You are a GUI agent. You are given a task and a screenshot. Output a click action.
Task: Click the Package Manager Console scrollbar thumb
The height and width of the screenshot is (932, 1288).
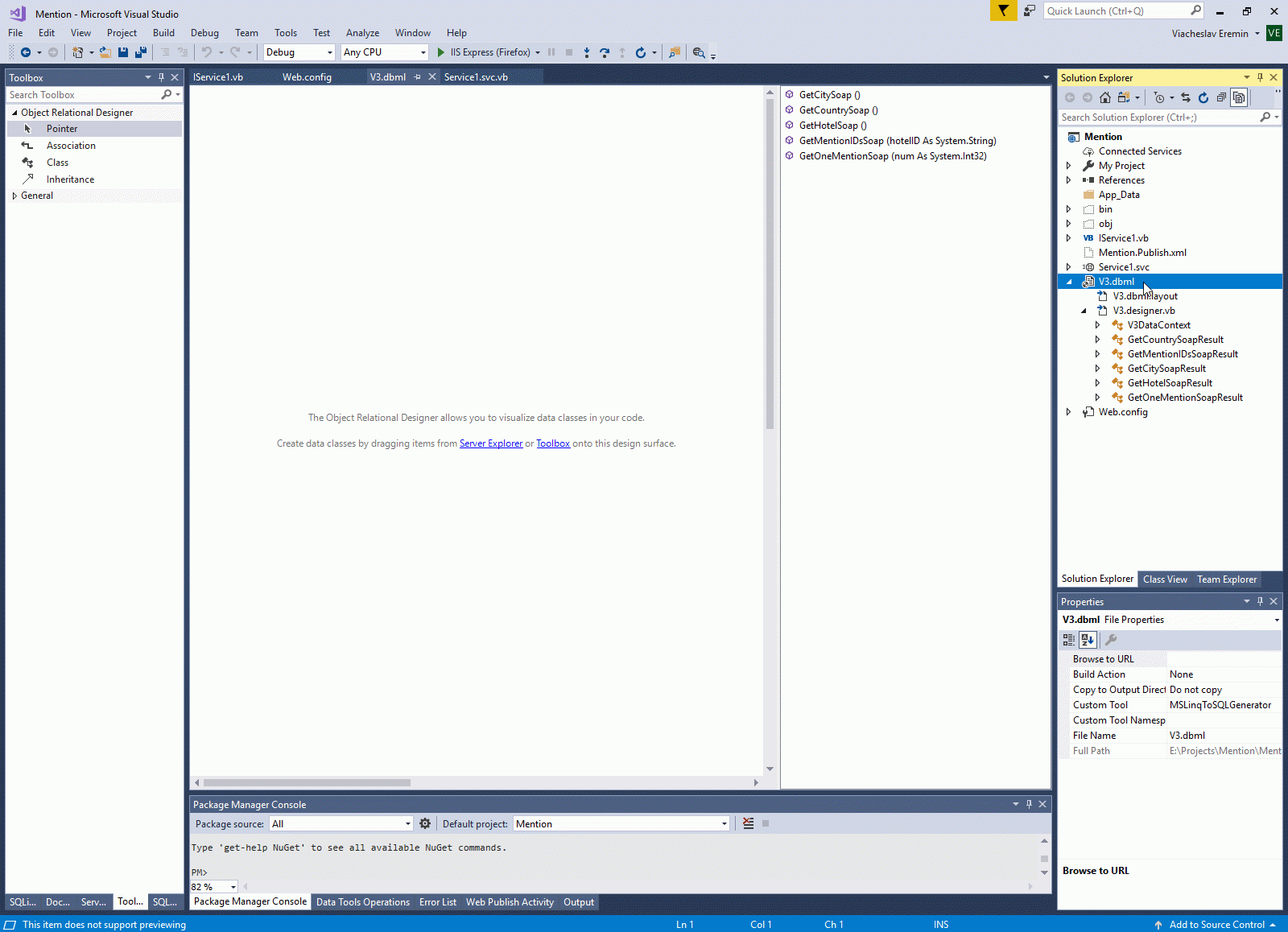[1044, 859]
